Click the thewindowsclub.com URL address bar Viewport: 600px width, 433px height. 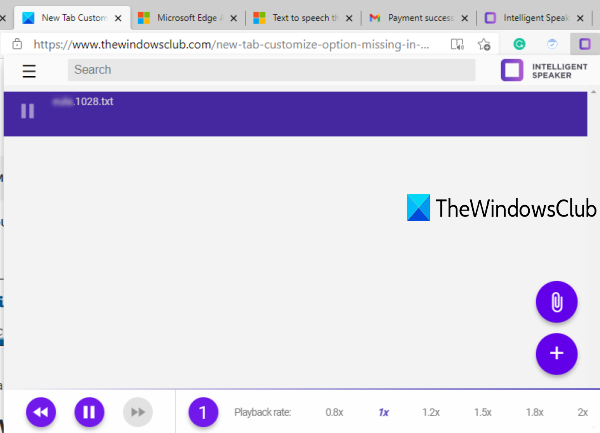pos(232,44)
